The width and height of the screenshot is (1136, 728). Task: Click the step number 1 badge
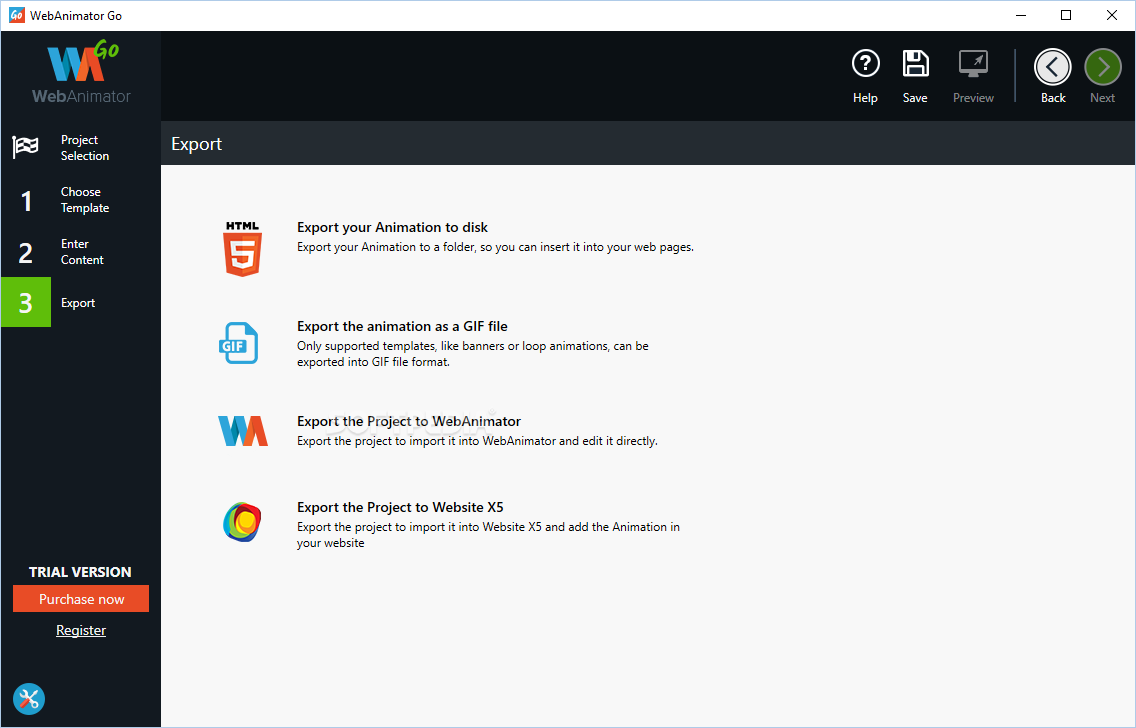(26, 201)
